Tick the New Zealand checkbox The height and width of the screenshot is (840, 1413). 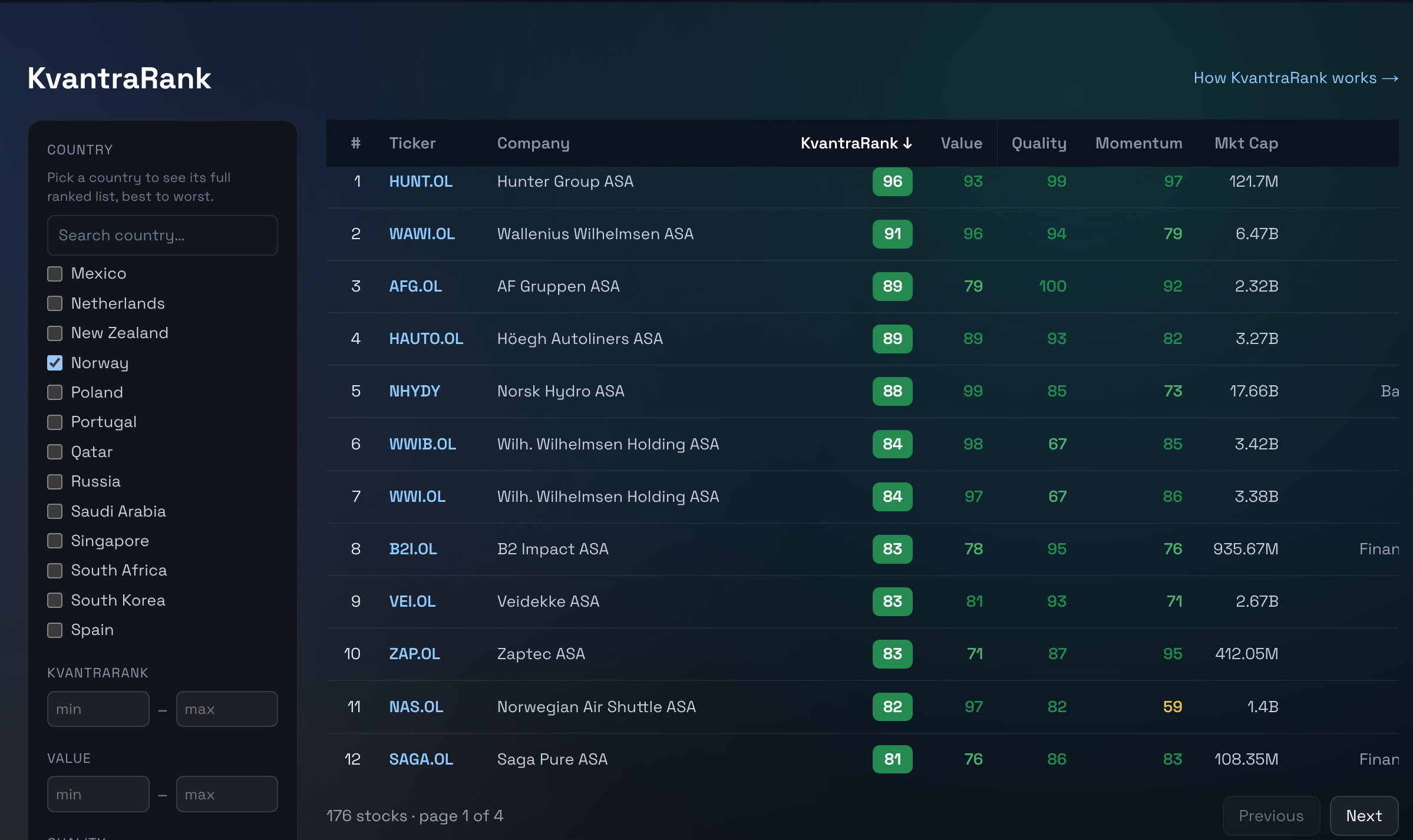pos(55,333)
